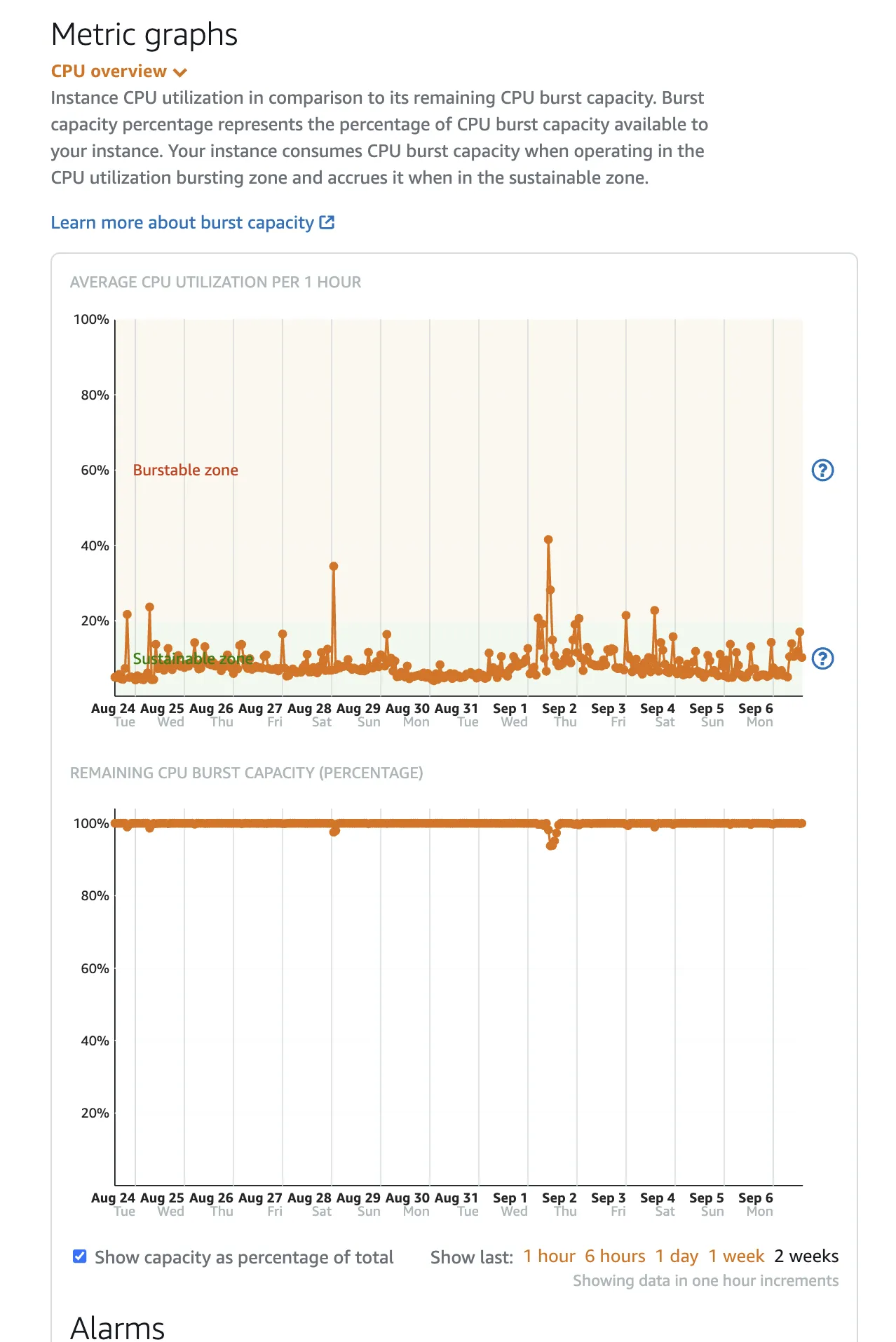Click the external link icon beside burst capacity
The width and height of the screenshot is (896, 1342).
point(327,222)
